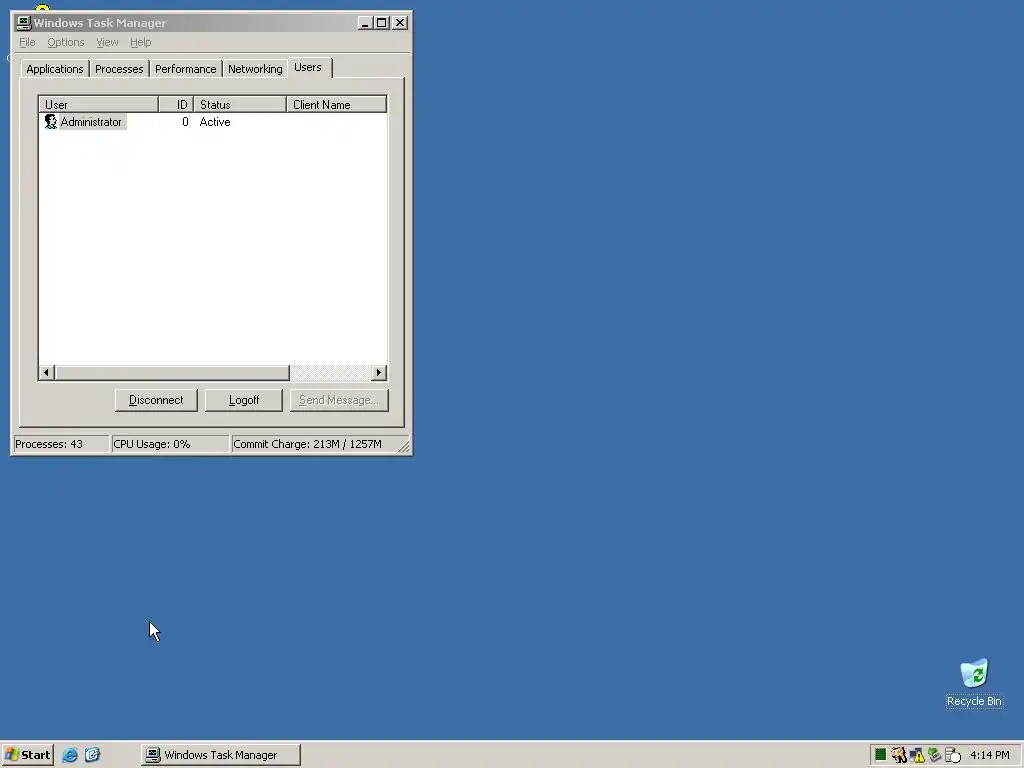The width and height of the screenshot is (1024, 768).
Task: Maximize the Task Manager window
Action: [381, 23]
